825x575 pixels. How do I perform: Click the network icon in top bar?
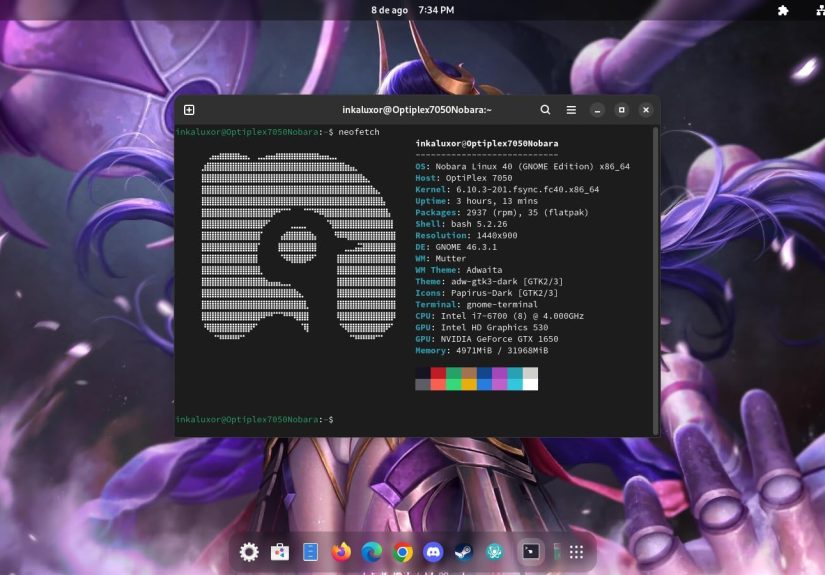coord(820,10)
